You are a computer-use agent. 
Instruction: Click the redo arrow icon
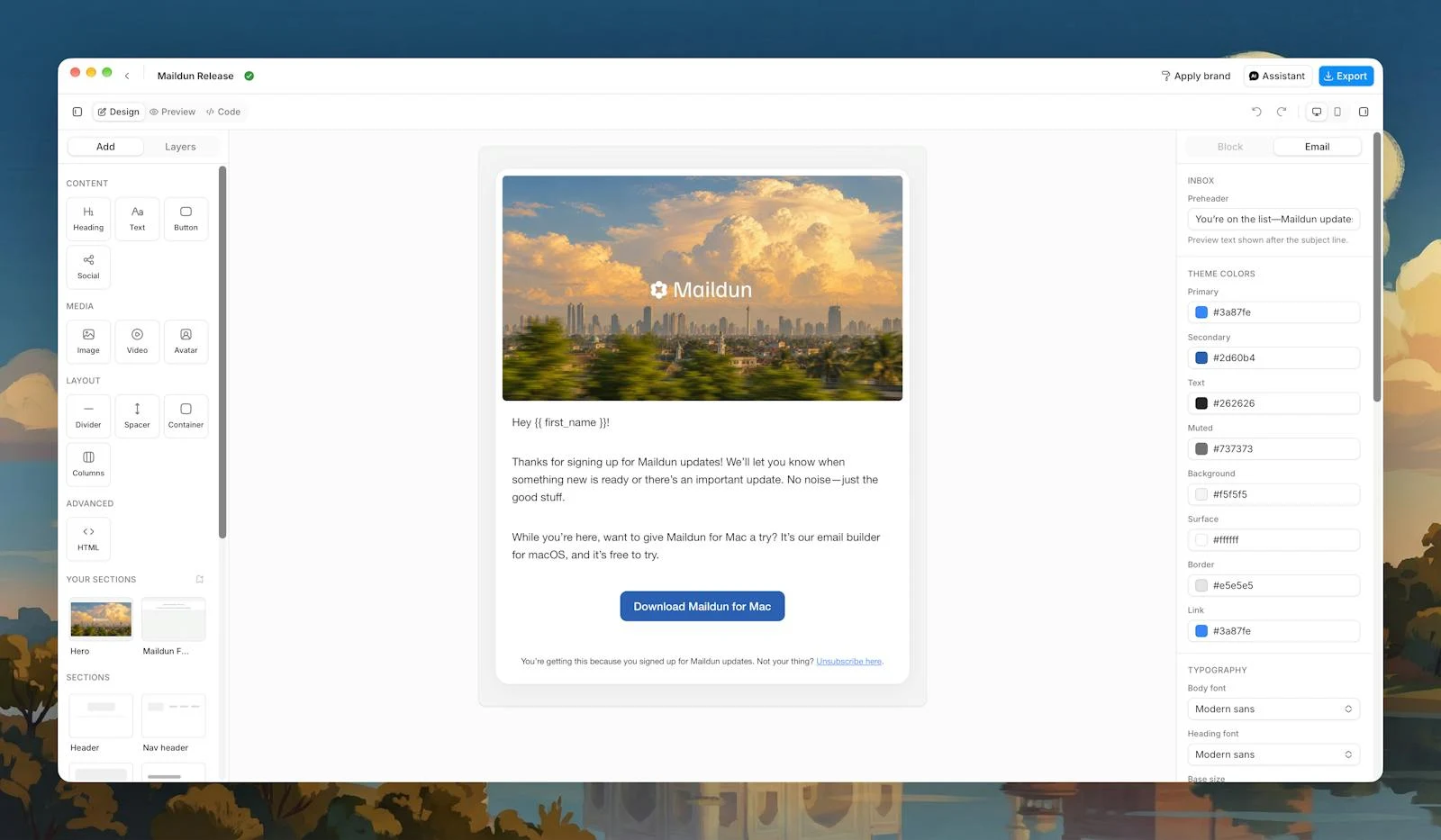pyautogui.click(x=1282, y=112)
